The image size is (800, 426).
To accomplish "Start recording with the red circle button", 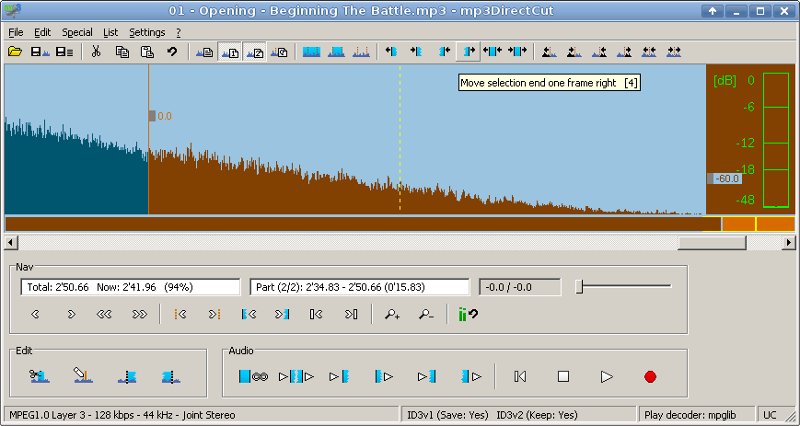I will point(650,377).
